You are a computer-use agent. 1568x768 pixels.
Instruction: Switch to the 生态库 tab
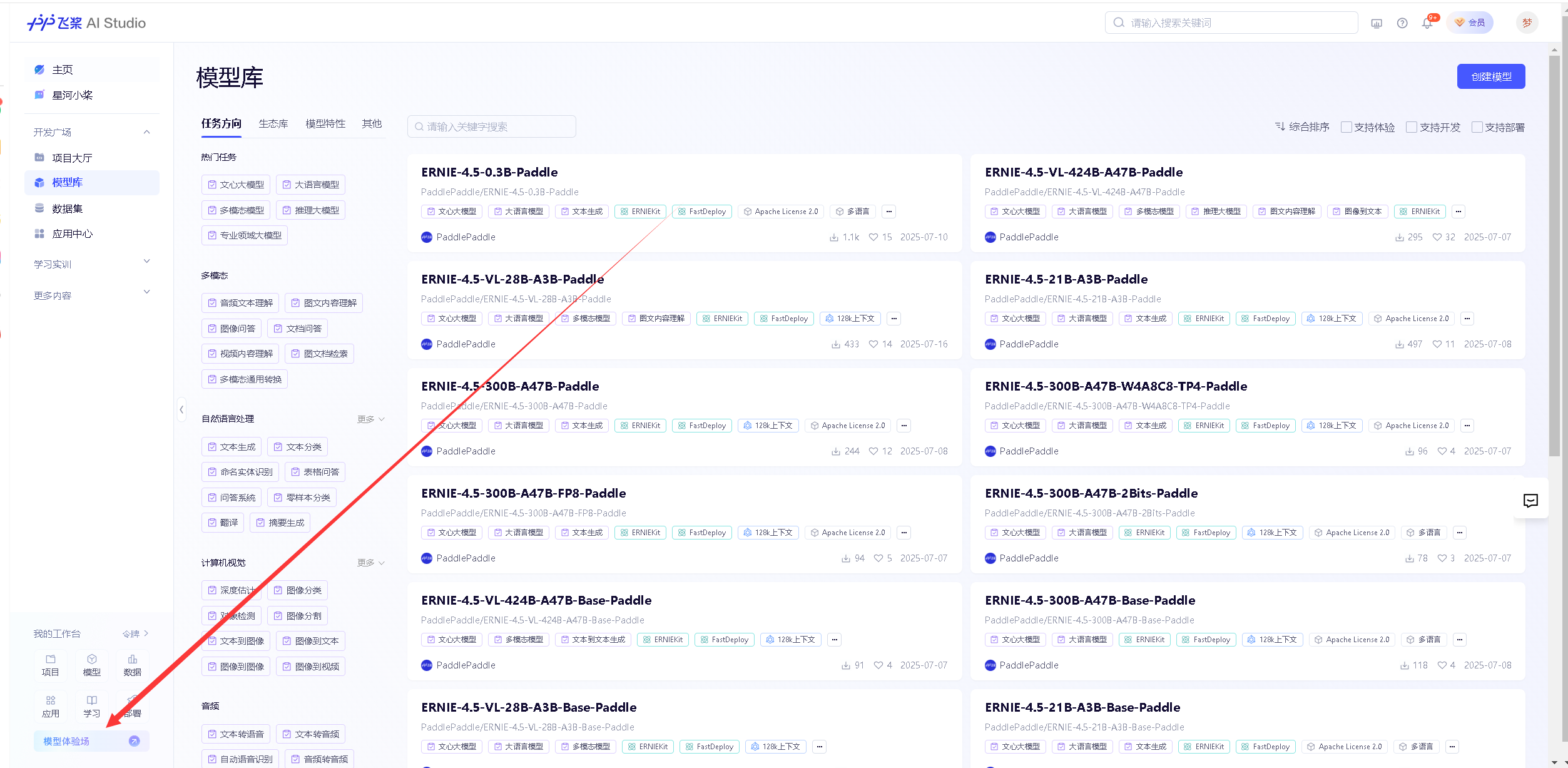pos(273,124)
